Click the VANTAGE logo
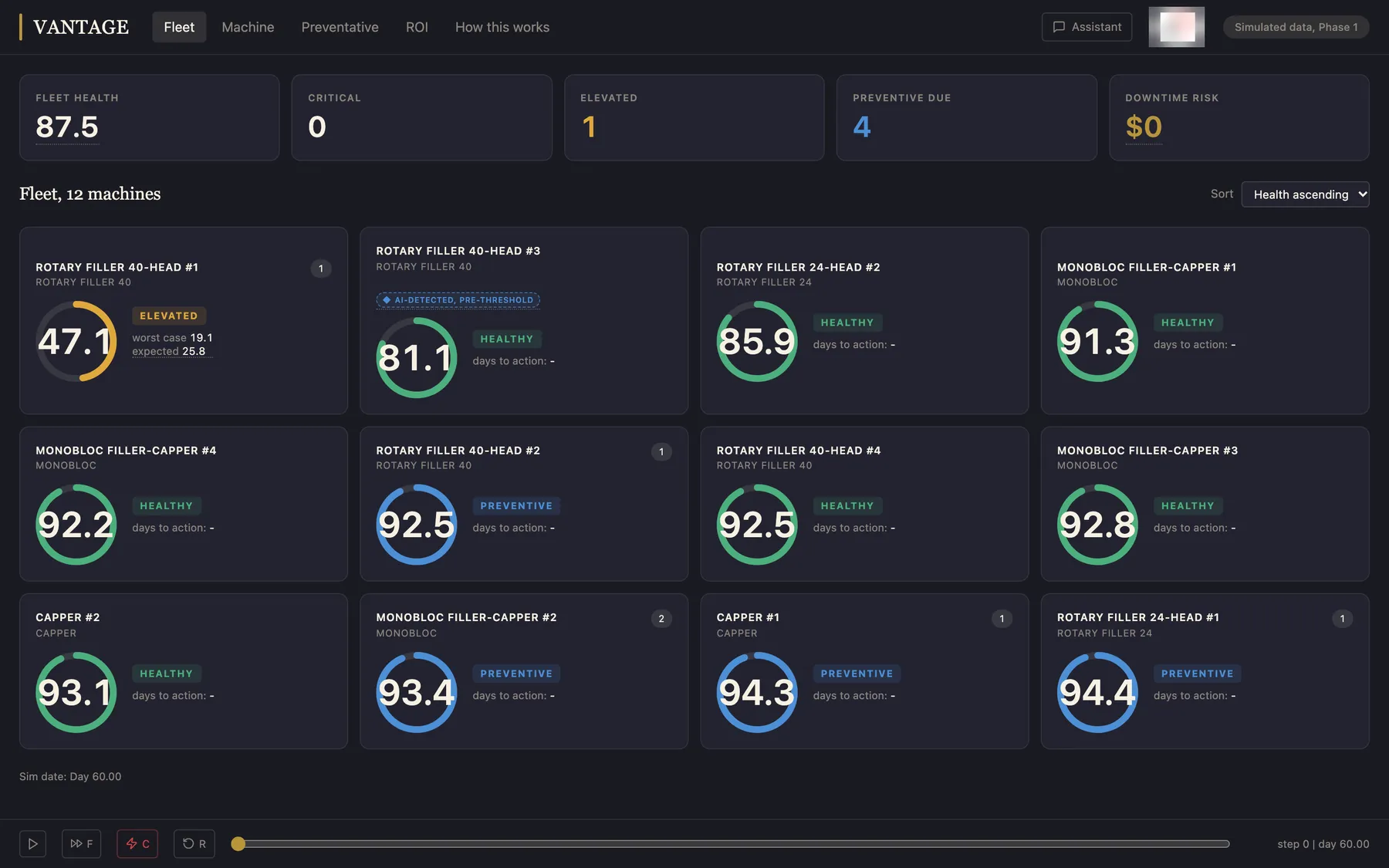 click(75, 27)
